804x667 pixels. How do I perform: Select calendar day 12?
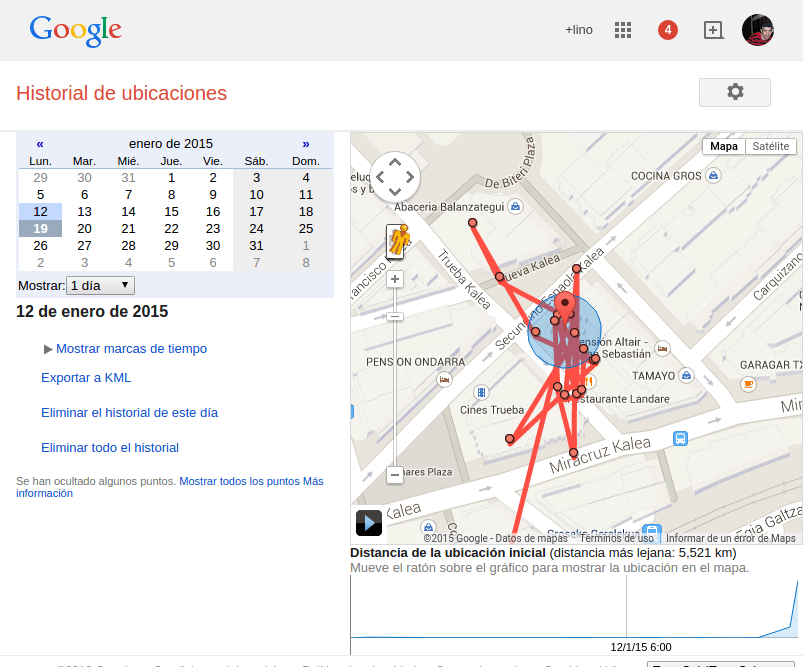(41, 212)
